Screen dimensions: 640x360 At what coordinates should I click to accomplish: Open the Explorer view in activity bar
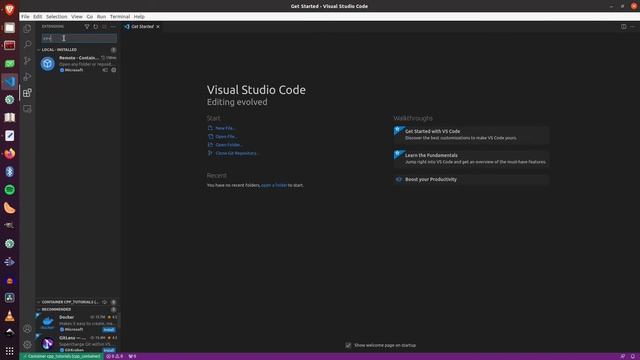click(27, 29)
